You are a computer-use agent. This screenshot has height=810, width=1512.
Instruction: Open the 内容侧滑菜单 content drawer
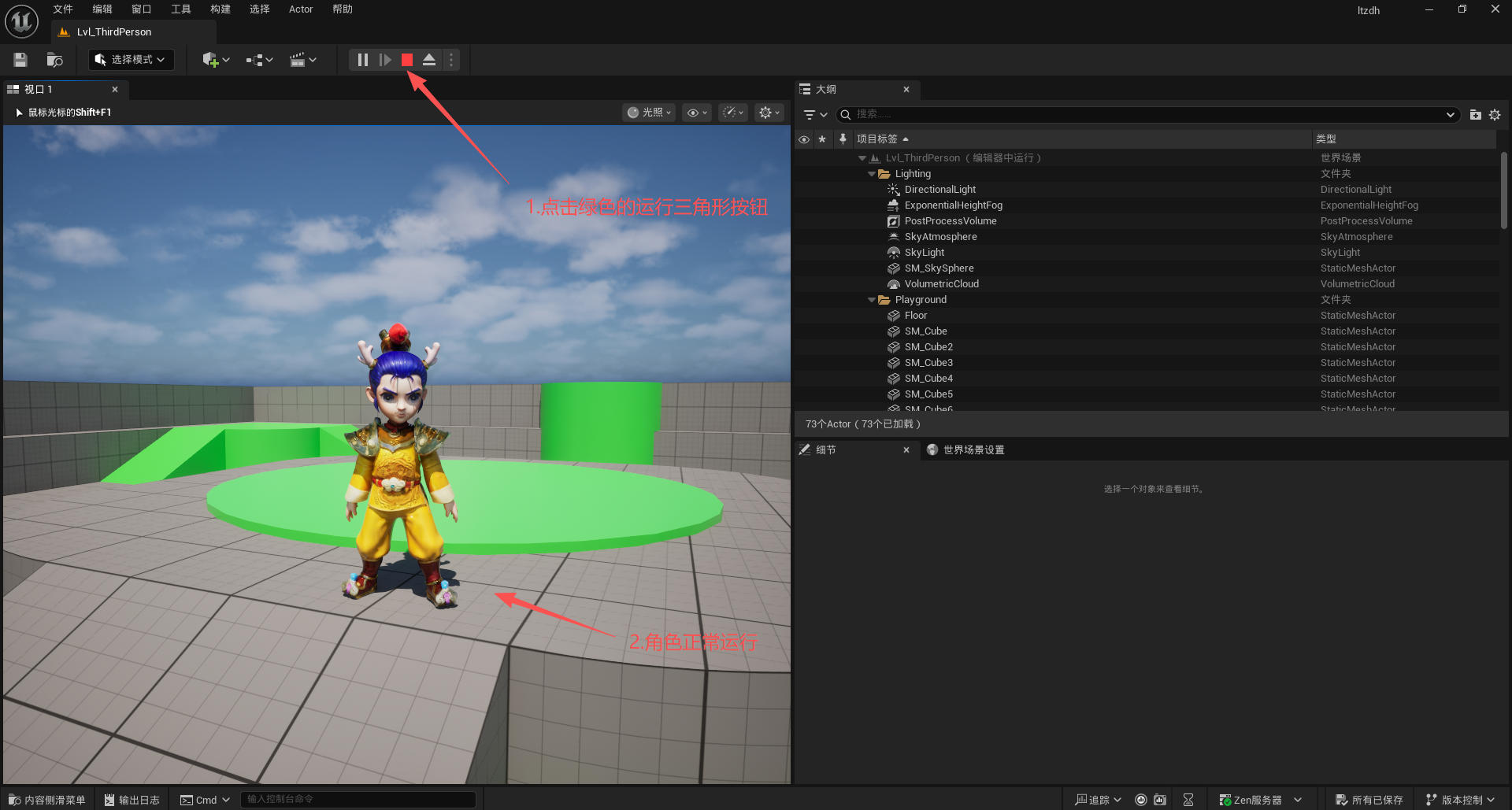(x=47, y=800)
